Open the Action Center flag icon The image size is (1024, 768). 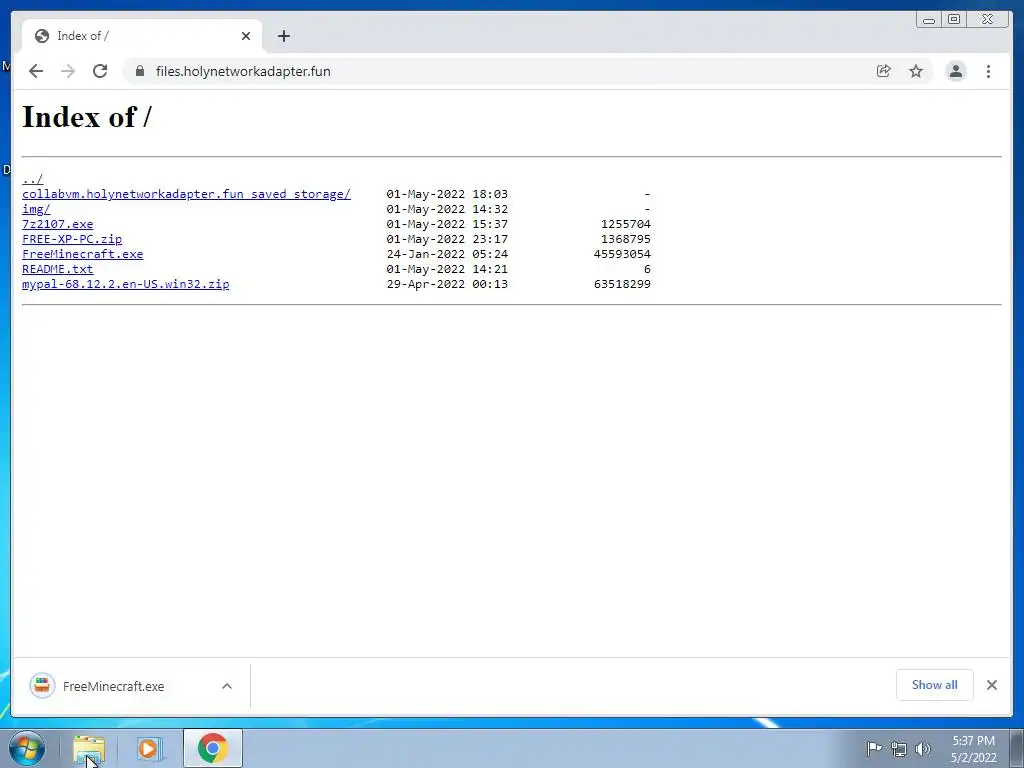[x=874, y=748]
